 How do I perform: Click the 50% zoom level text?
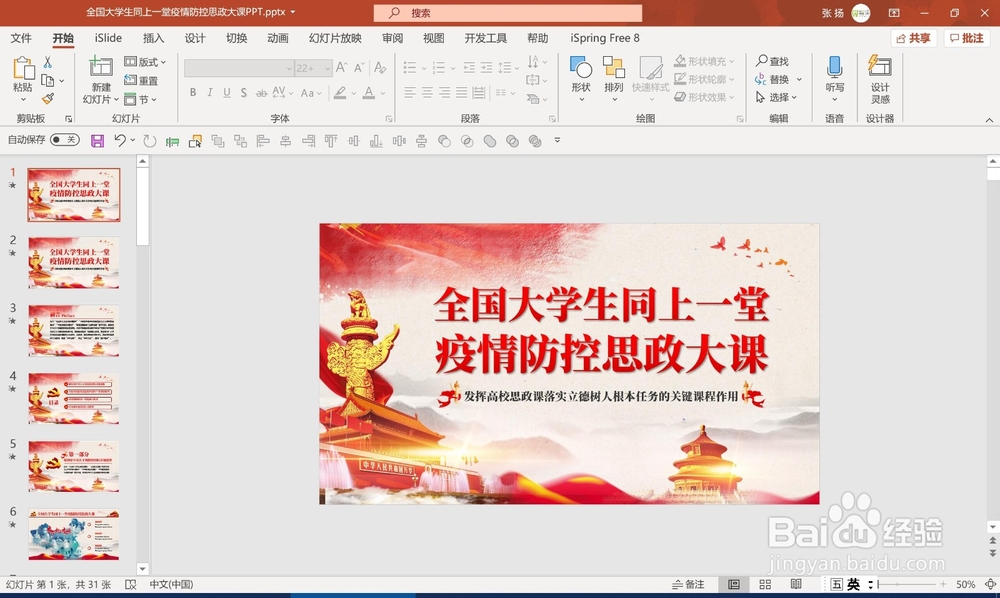point(965,585)
